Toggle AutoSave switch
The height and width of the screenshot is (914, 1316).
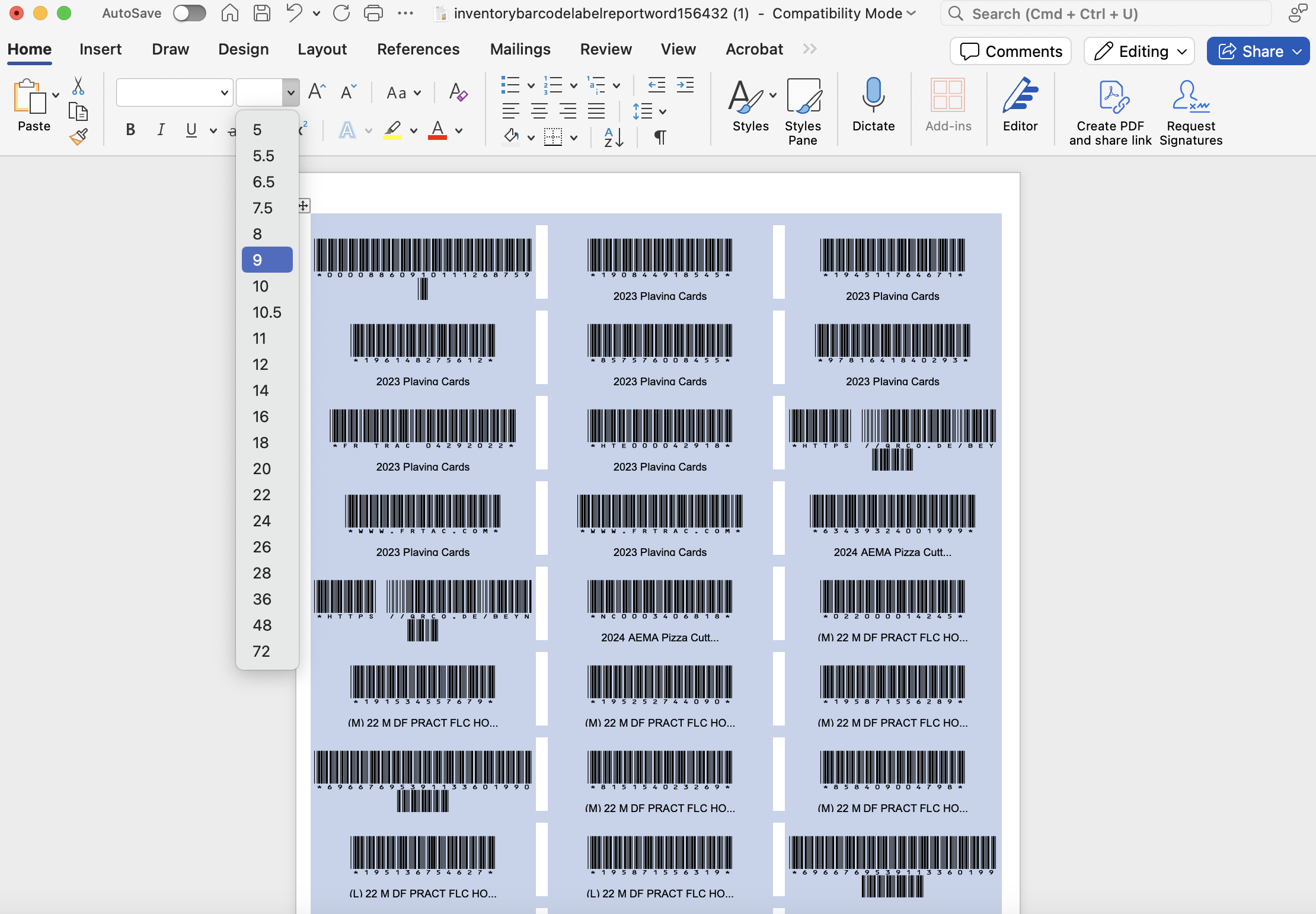click(x=190, y=13)
